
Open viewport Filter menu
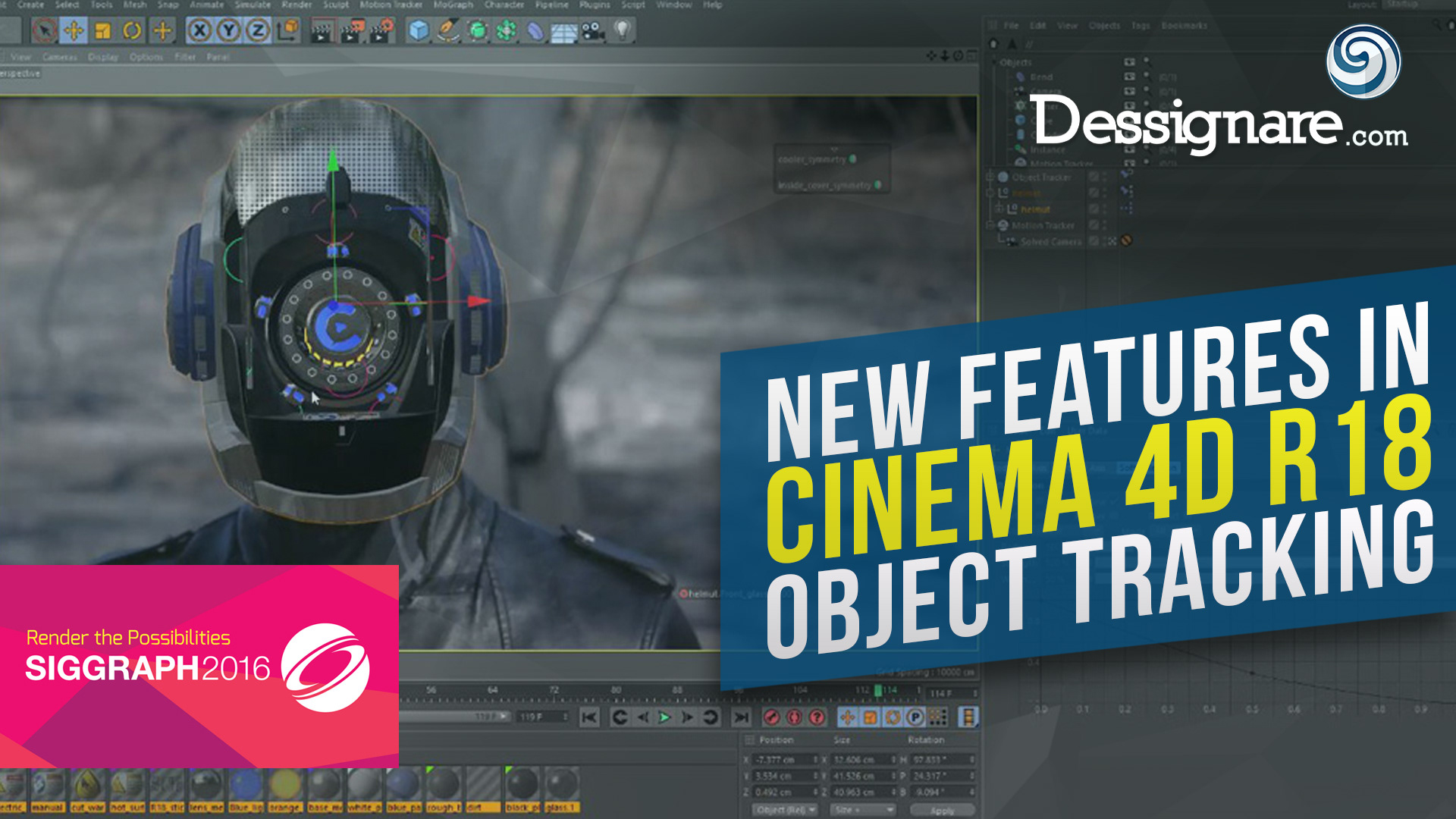pos(185,57)
